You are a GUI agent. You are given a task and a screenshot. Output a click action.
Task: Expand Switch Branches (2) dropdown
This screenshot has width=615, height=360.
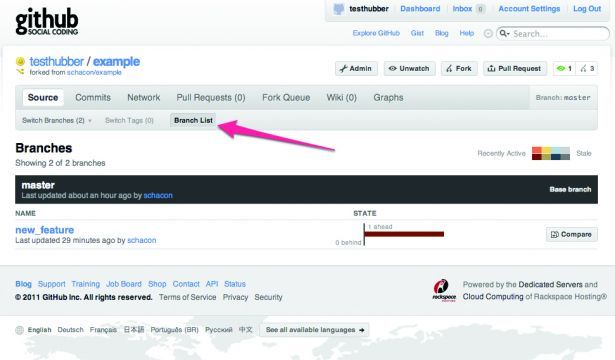(x=57, y=120)
